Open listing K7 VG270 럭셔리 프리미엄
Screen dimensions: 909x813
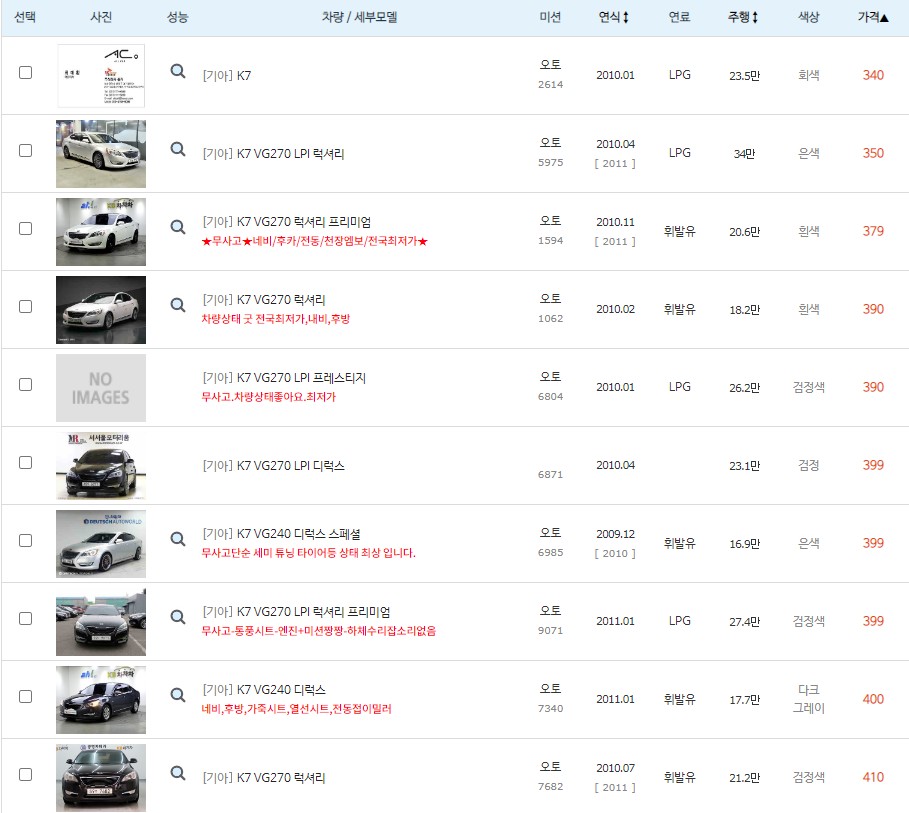[x=286, y=222]
